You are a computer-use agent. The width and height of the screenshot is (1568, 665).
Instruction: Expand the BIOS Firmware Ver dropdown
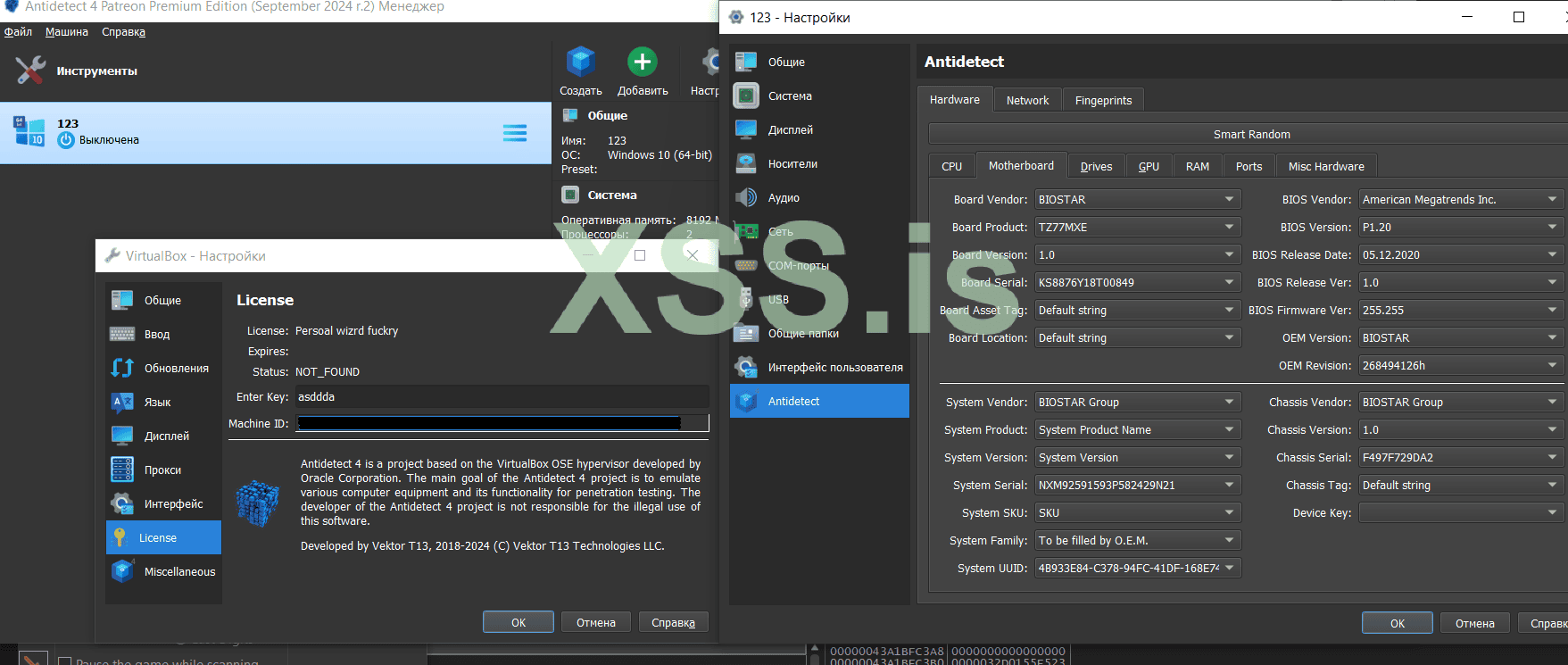(1461, 310)
